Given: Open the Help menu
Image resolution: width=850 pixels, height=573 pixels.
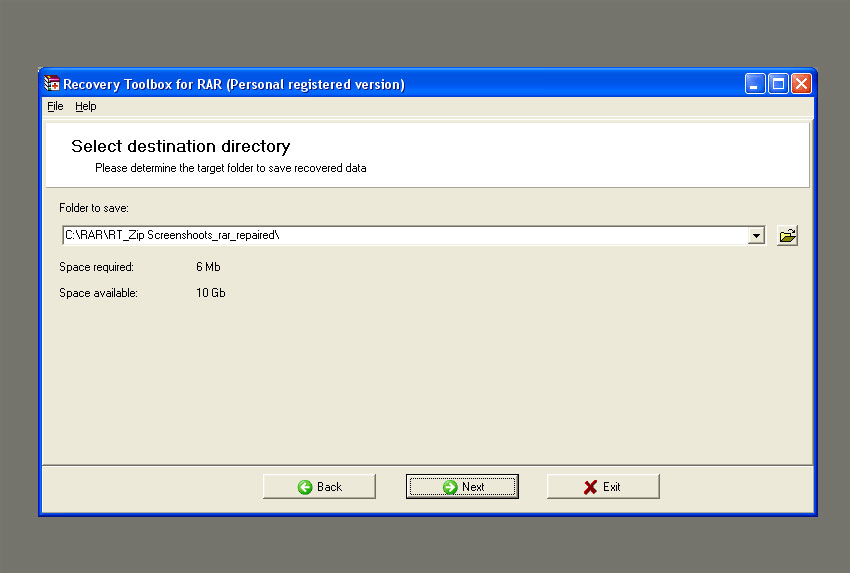Looking at the screenshot, I should click(86, 106).
